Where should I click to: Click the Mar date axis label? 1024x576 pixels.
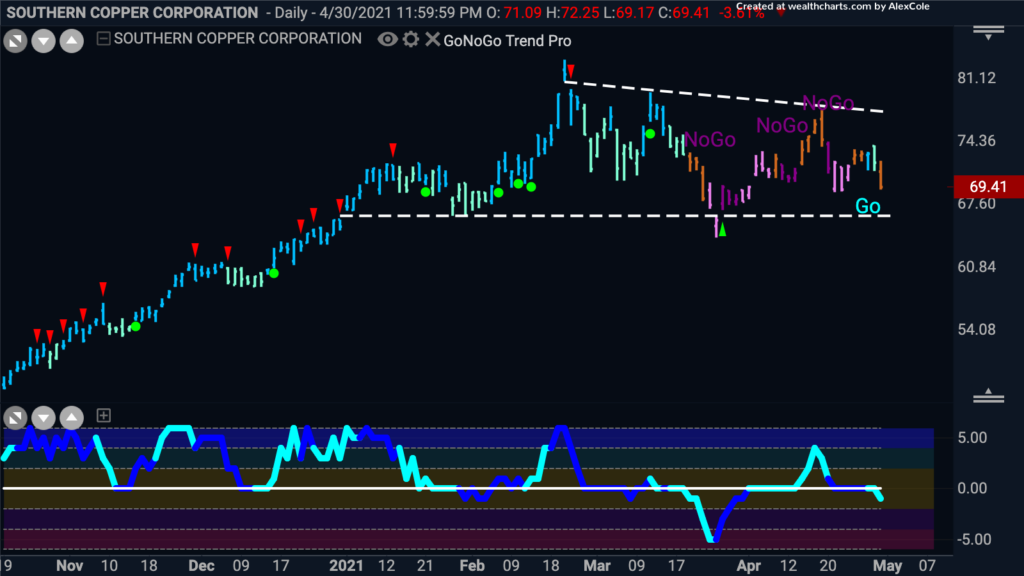pyautogui.click(x=597, y=566)
